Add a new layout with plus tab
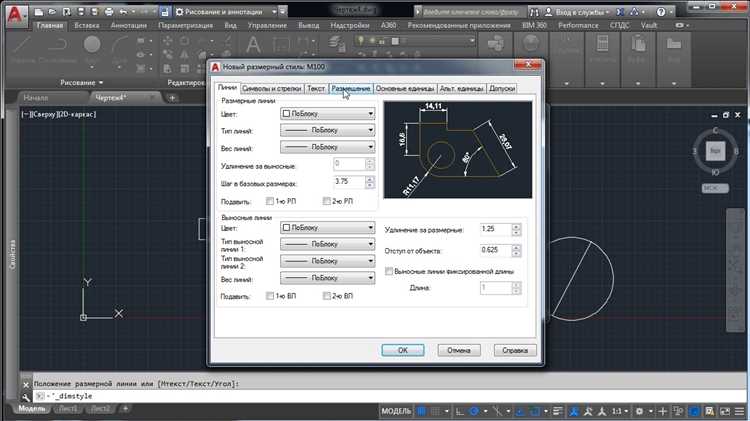The image size is (750, 421). [x=125, y=408]
